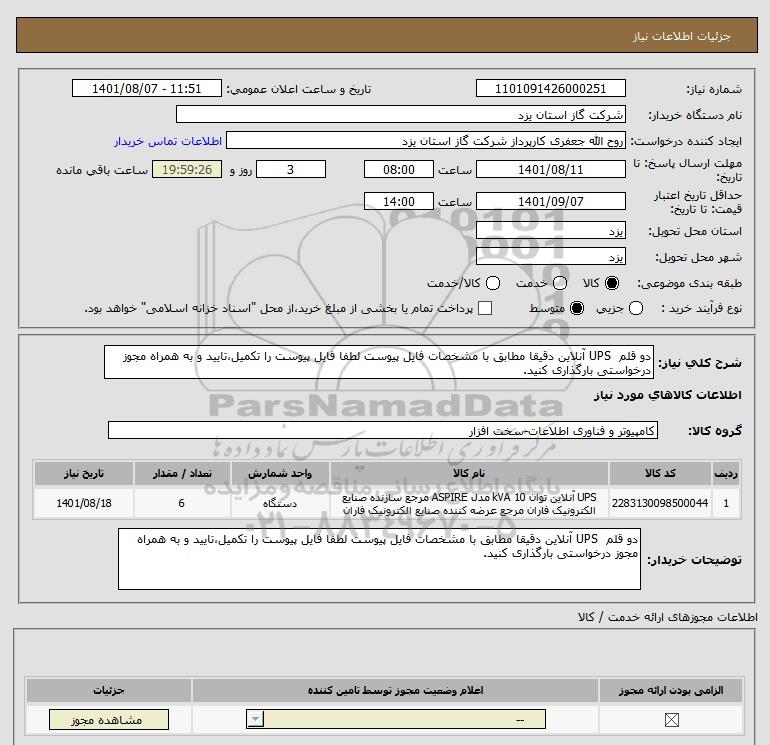Click the delivery province field یزد
The image size is (770, 745).
[x=550, y=230]
